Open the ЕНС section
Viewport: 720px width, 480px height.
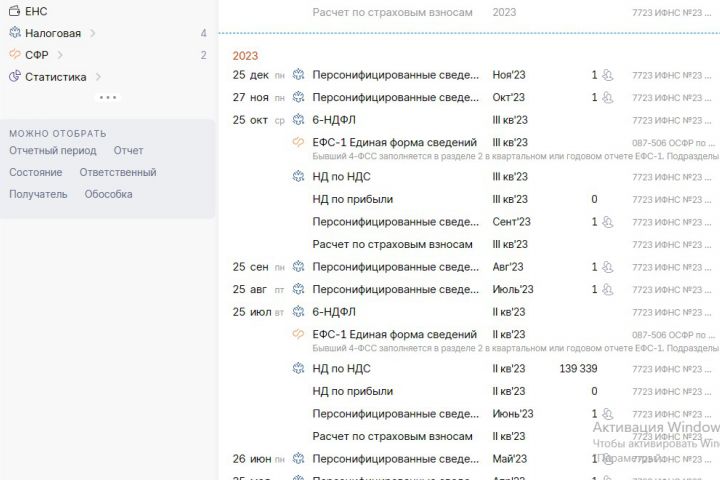36,11
